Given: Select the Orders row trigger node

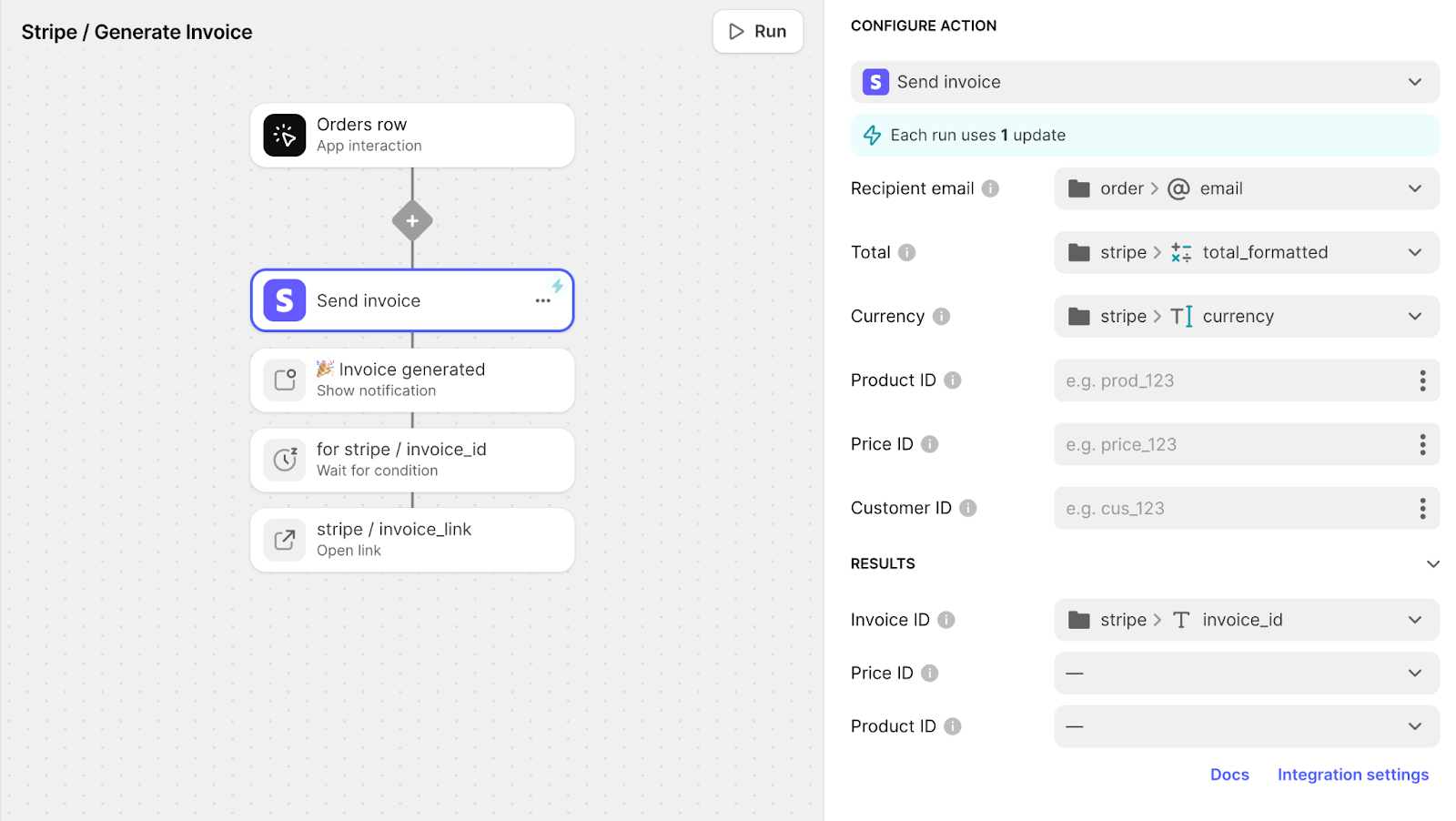Looking at the screenshot, I should click(412, 135).
